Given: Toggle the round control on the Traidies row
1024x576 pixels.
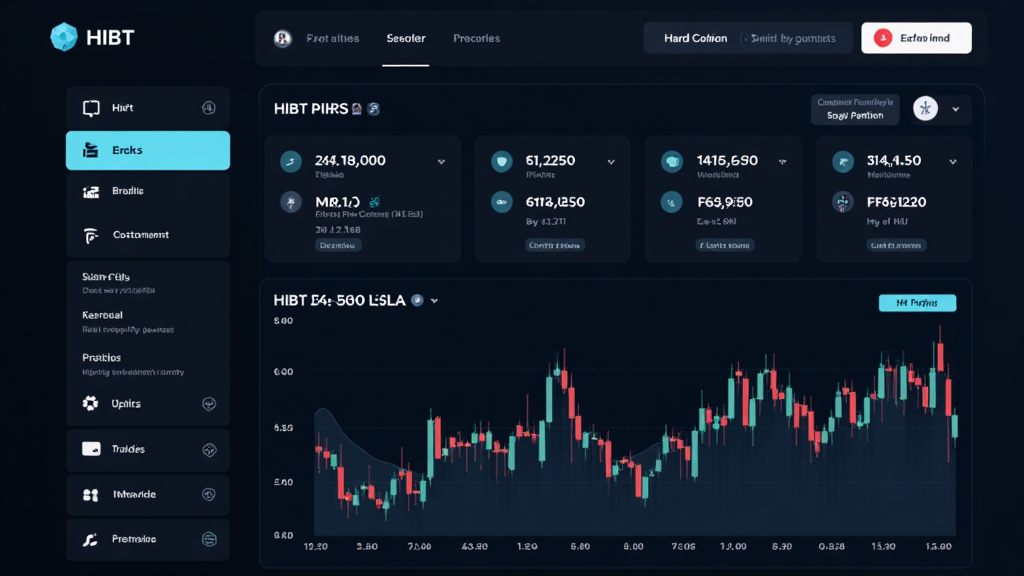Looking at the screenshot, I should [x=209, y=449].
